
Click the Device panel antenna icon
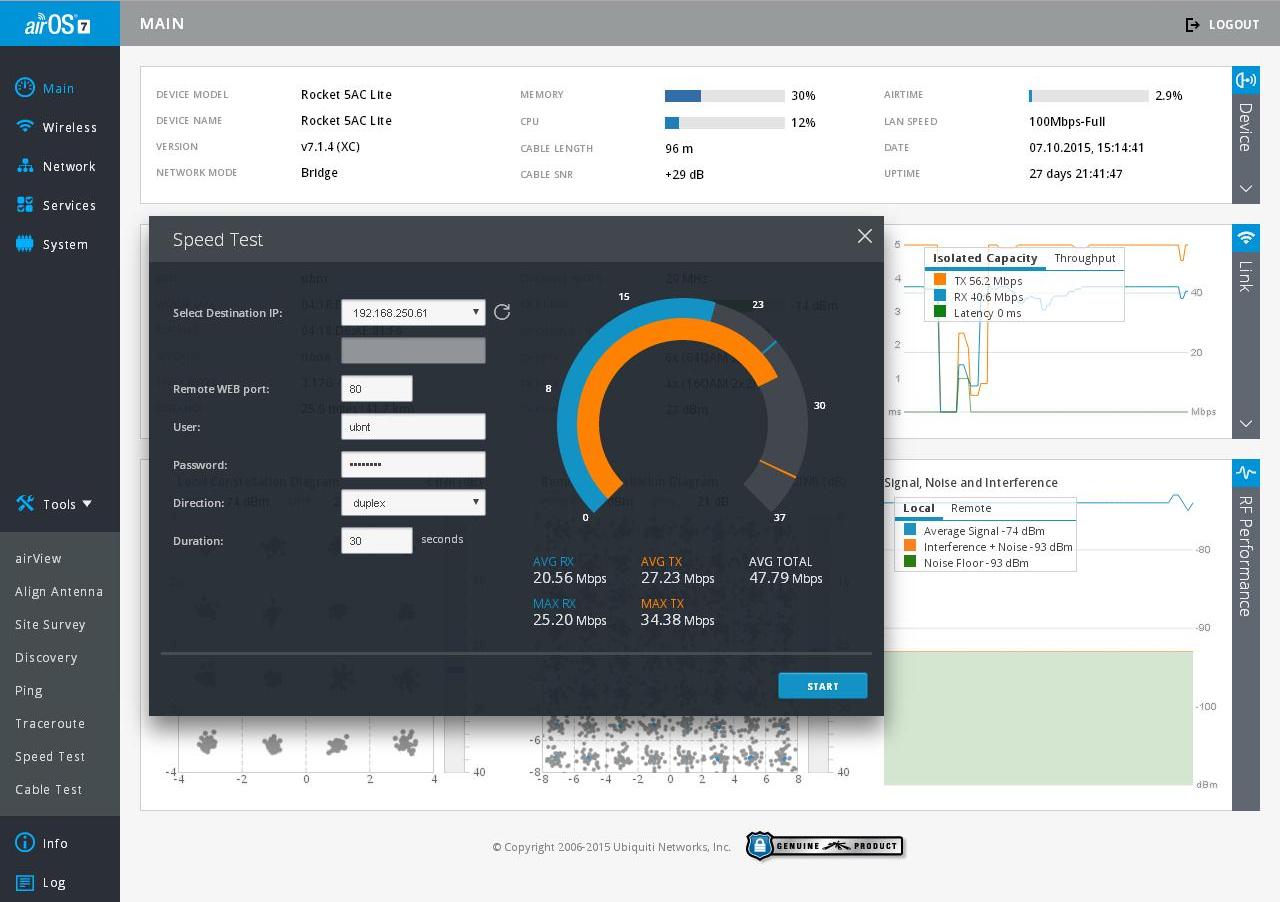point(1246,80)
